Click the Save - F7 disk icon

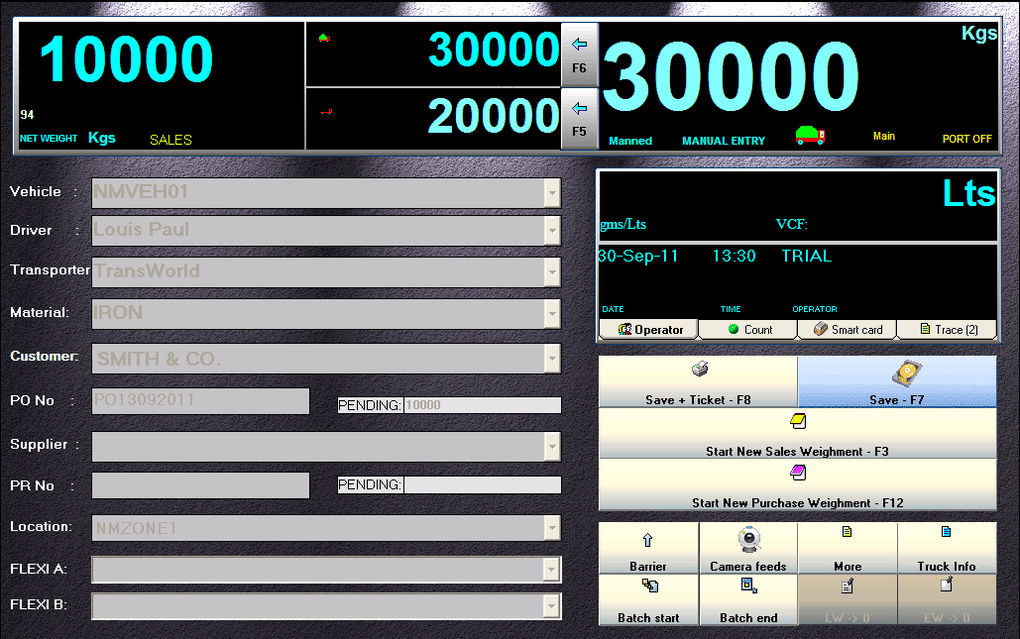coord(907,374)
